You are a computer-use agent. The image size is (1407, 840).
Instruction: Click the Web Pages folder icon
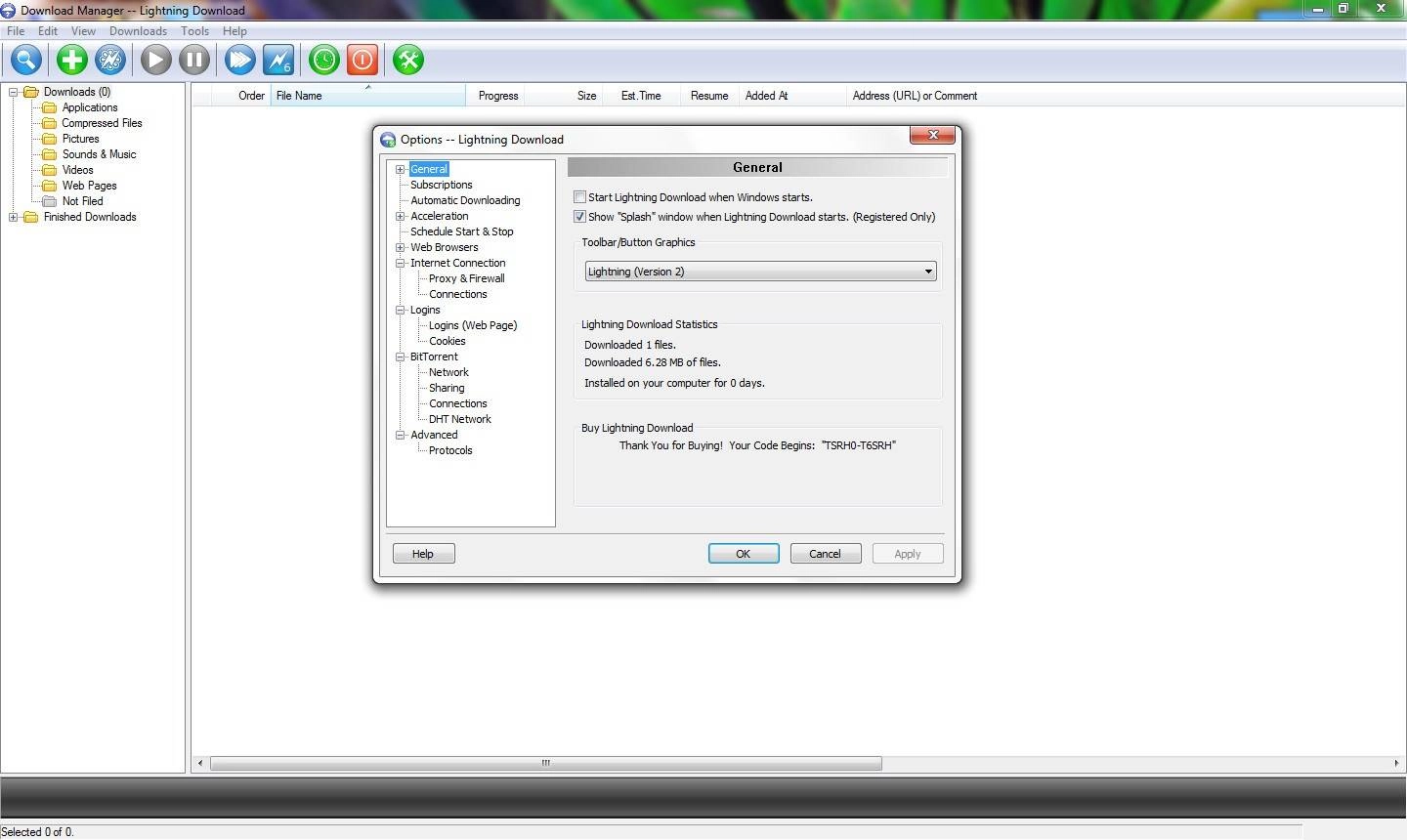pyautogui.click(x=49, y=186)
